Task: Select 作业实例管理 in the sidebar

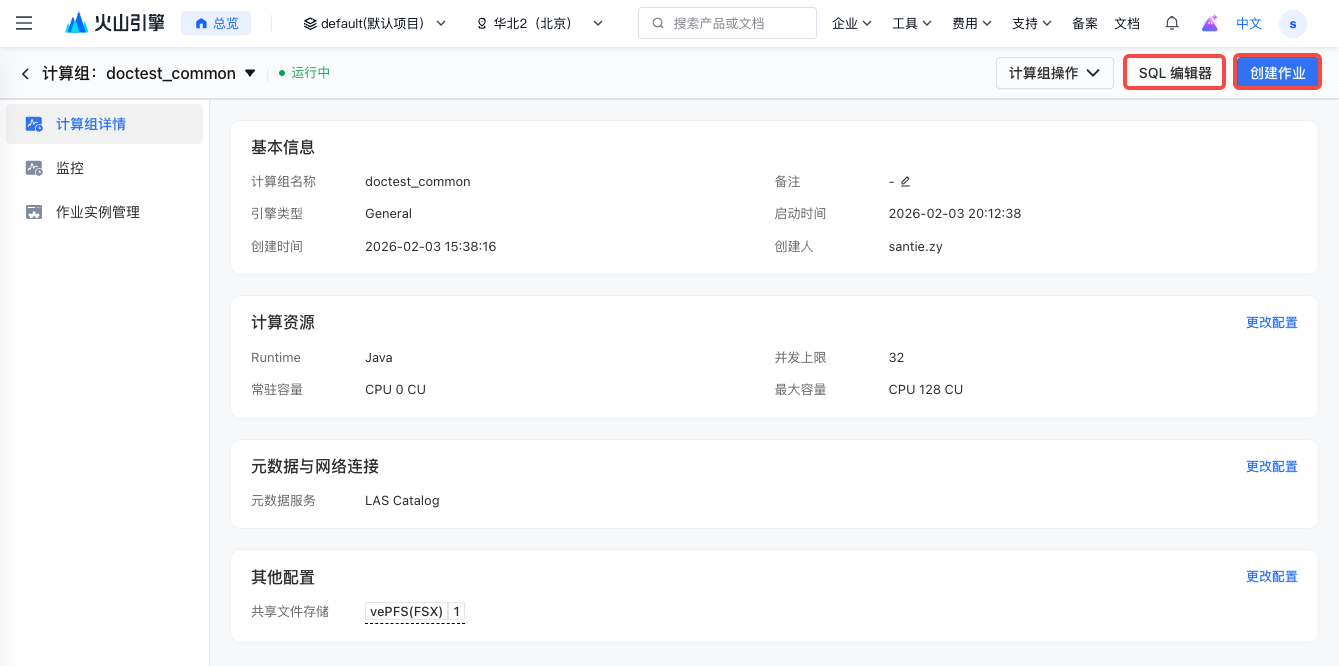Action: 104,212
